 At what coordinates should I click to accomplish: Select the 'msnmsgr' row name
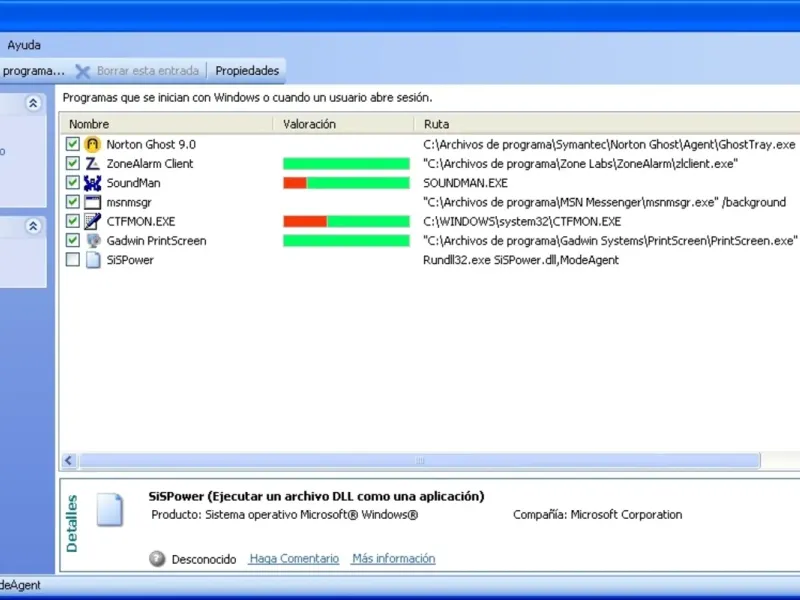point(129,203)
